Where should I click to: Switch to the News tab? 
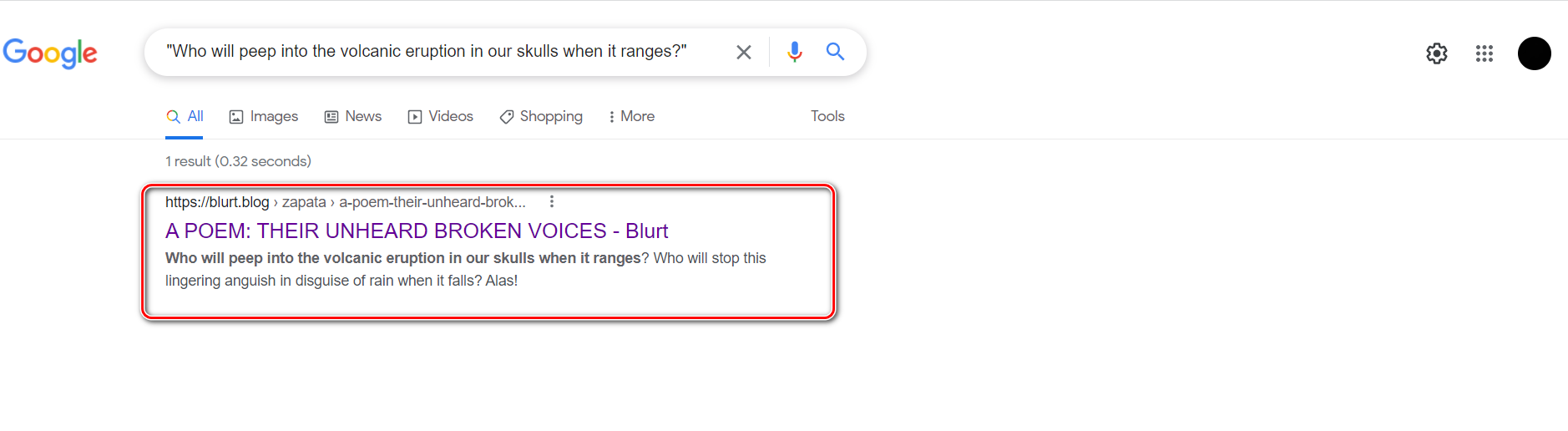pyautogui.click(x=353, y=117)
